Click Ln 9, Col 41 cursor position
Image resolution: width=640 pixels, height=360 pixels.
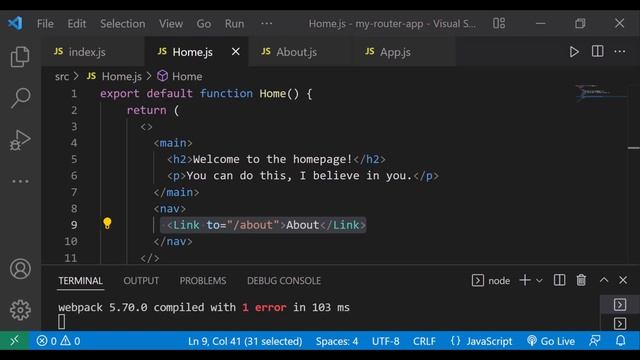(245, 341)
